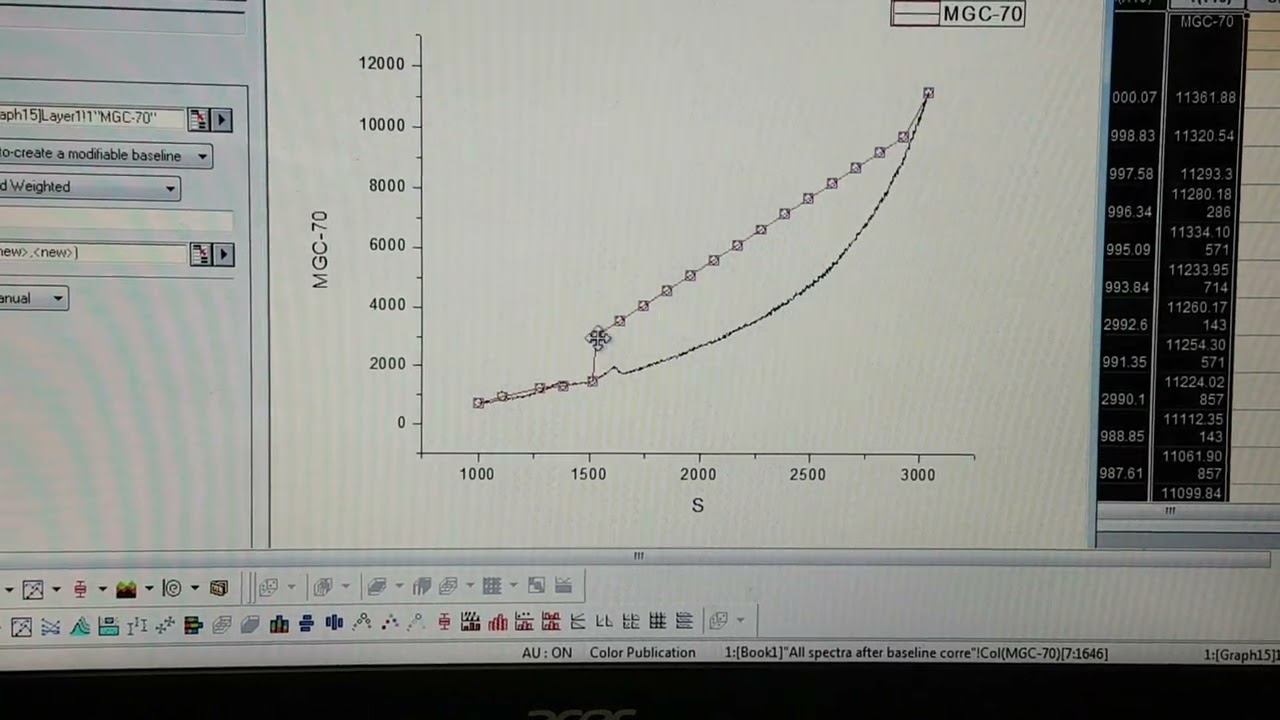Image resolution: width=1280 pixels, height=720 pixels.
Task: Click the Y axis title MGC-70
Action: [x=320, y=249]
